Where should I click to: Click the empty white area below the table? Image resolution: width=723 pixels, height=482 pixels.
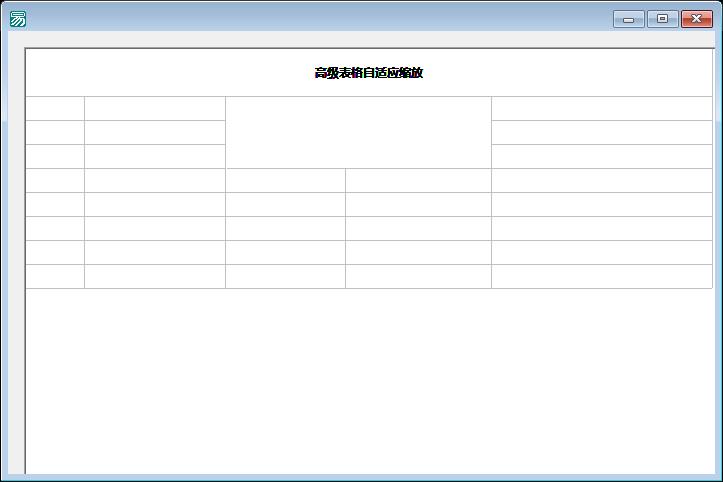pos(369,381)
